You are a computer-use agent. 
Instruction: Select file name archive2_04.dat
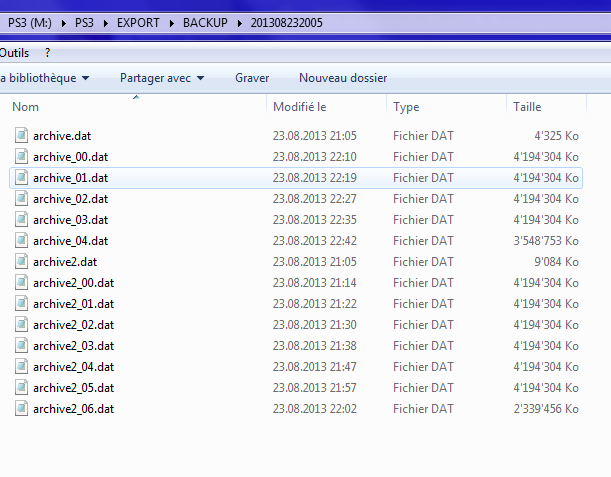(74, 367)
